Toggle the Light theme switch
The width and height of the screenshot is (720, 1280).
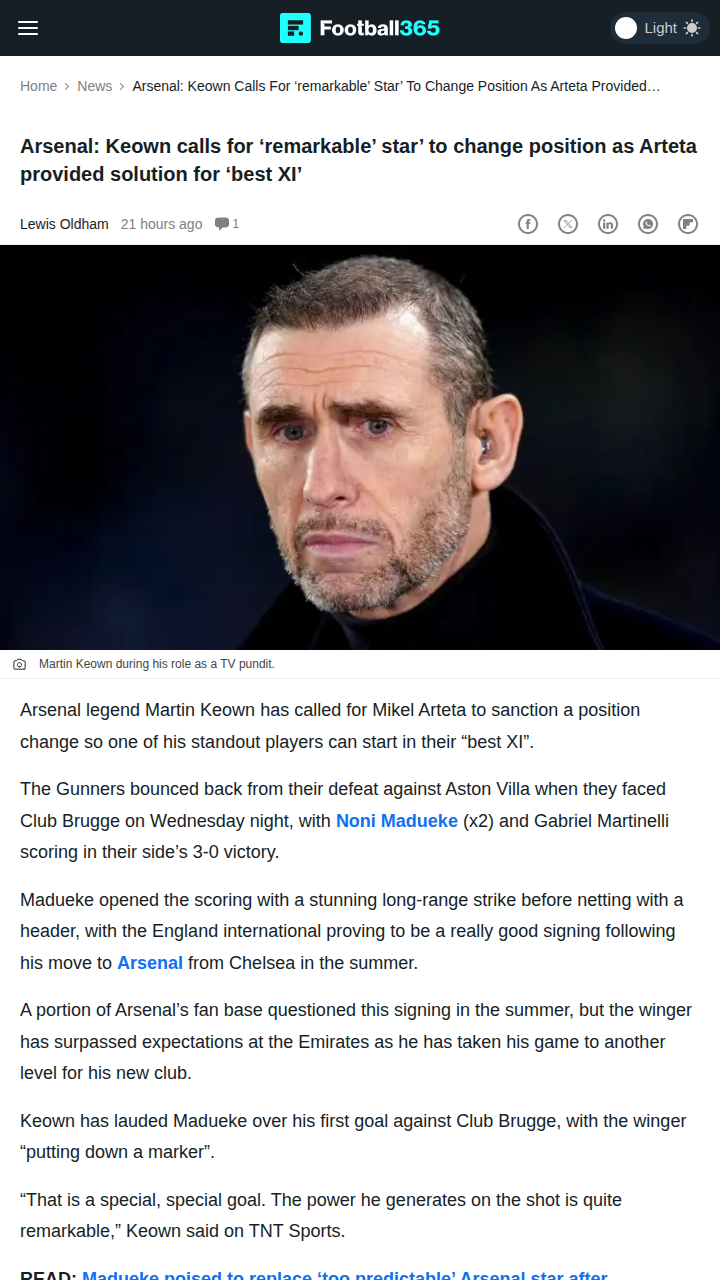pyautogui.click(x=627, y=28)
